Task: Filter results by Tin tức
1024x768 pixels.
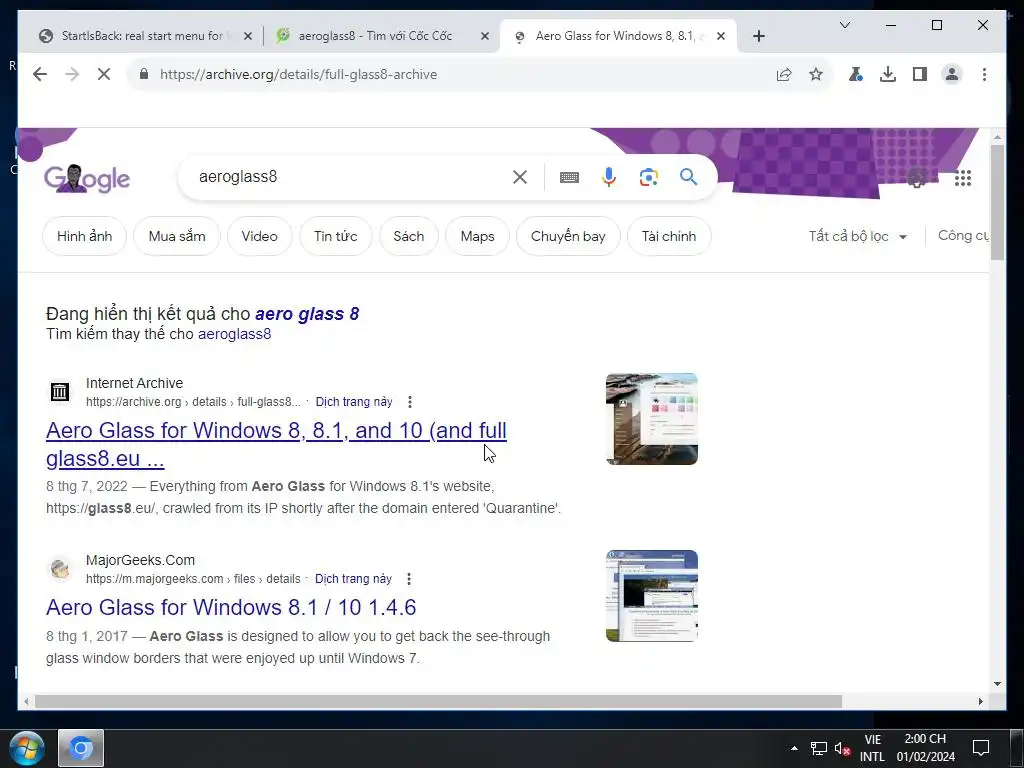Action: click(336, 236)
